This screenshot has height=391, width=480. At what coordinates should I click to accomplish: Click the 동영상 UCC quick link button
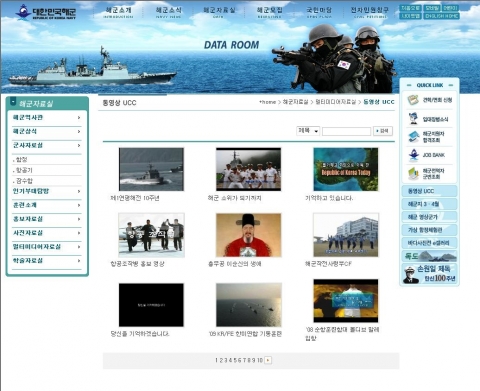429,191
